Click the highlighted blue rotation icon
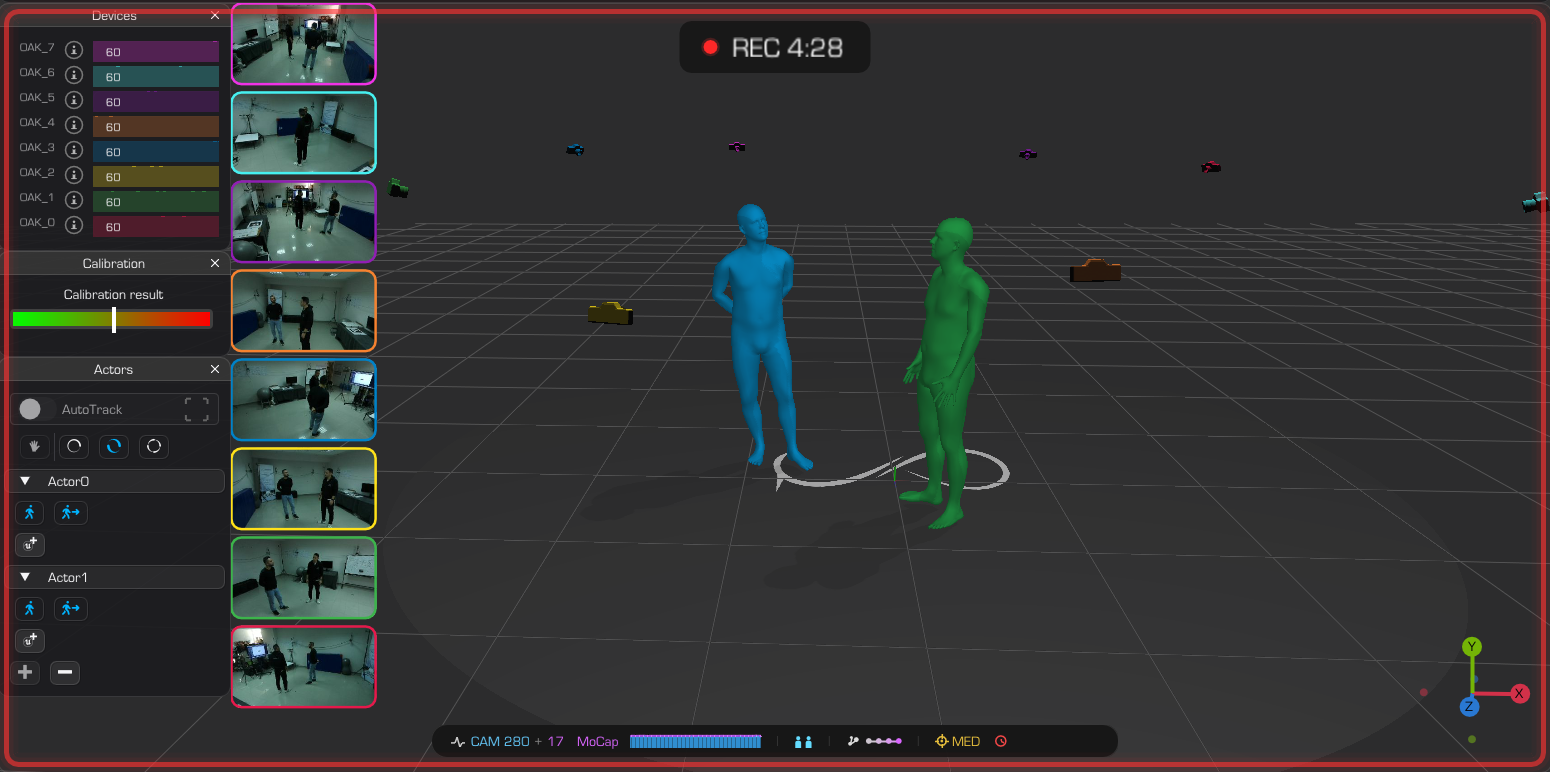 tap(114, 446)
